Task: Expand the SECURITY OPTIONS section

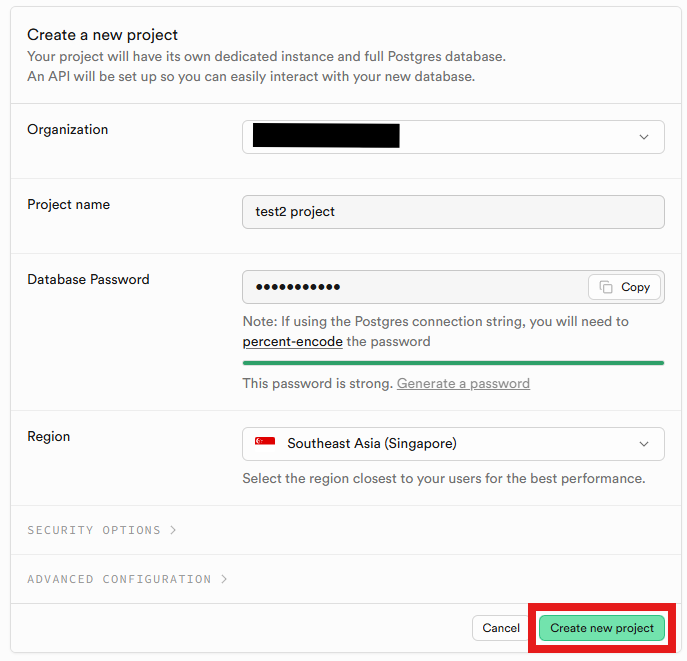Action: coord(102,530)
